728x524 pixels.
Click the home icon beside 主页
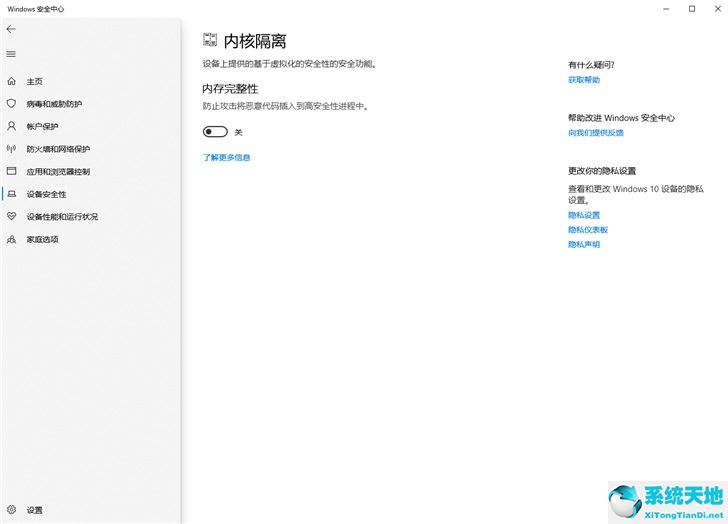point(12,81)
